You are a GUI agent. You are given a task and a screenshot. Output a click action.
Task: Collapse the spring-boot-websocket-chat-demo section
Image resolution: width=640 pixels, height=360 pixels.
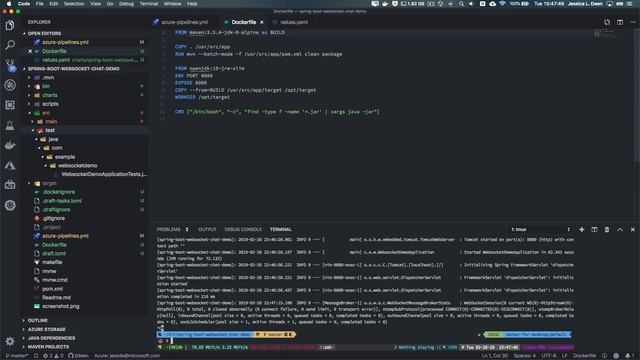[73, 69]
